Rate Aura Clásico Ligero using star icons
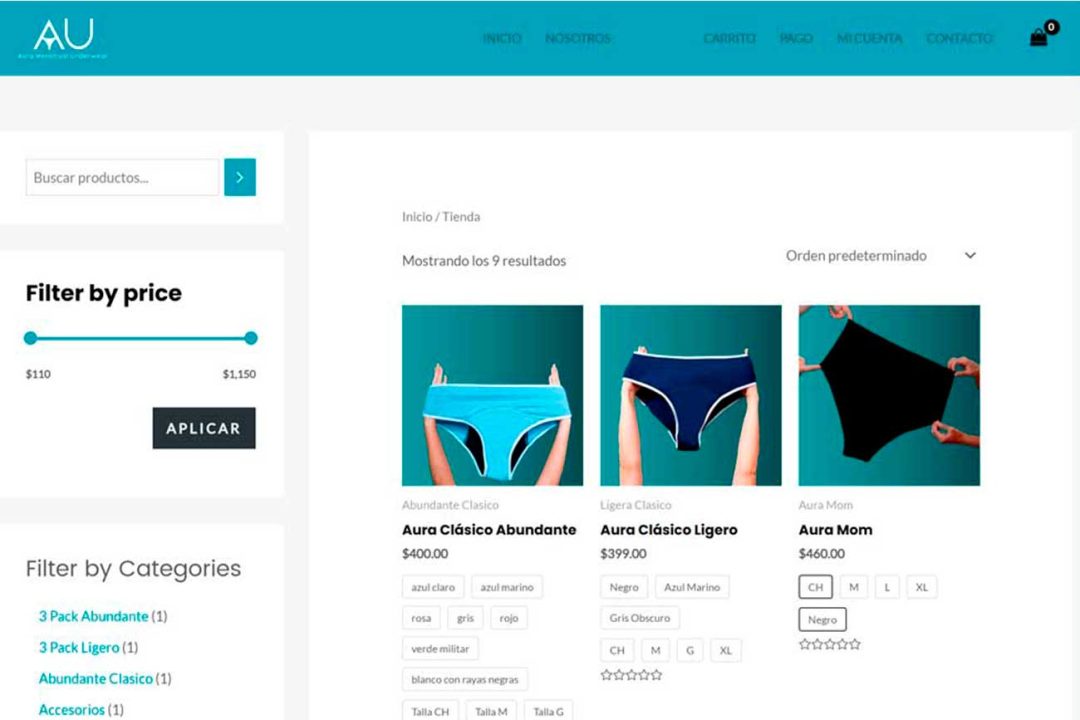Screen dimensions: 1080x720 631,675
